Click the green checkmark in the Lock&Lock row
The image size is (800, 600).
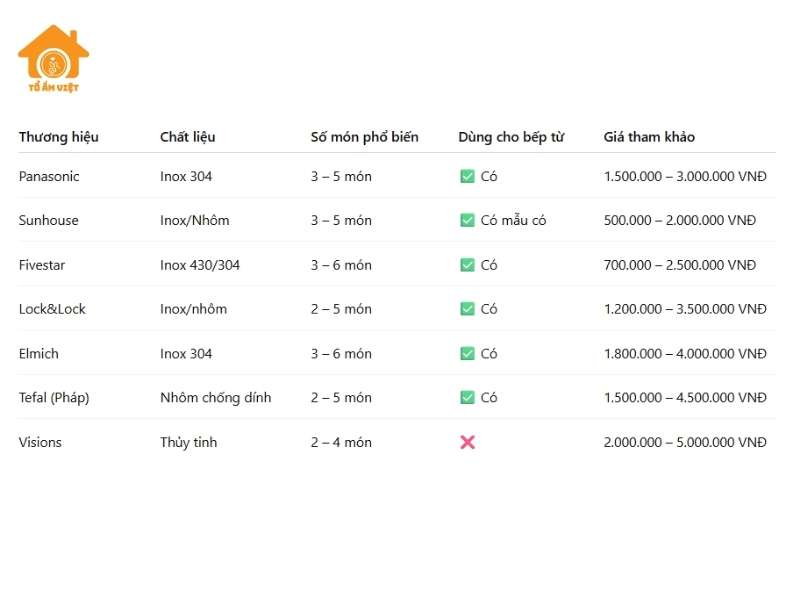[467, 309]
